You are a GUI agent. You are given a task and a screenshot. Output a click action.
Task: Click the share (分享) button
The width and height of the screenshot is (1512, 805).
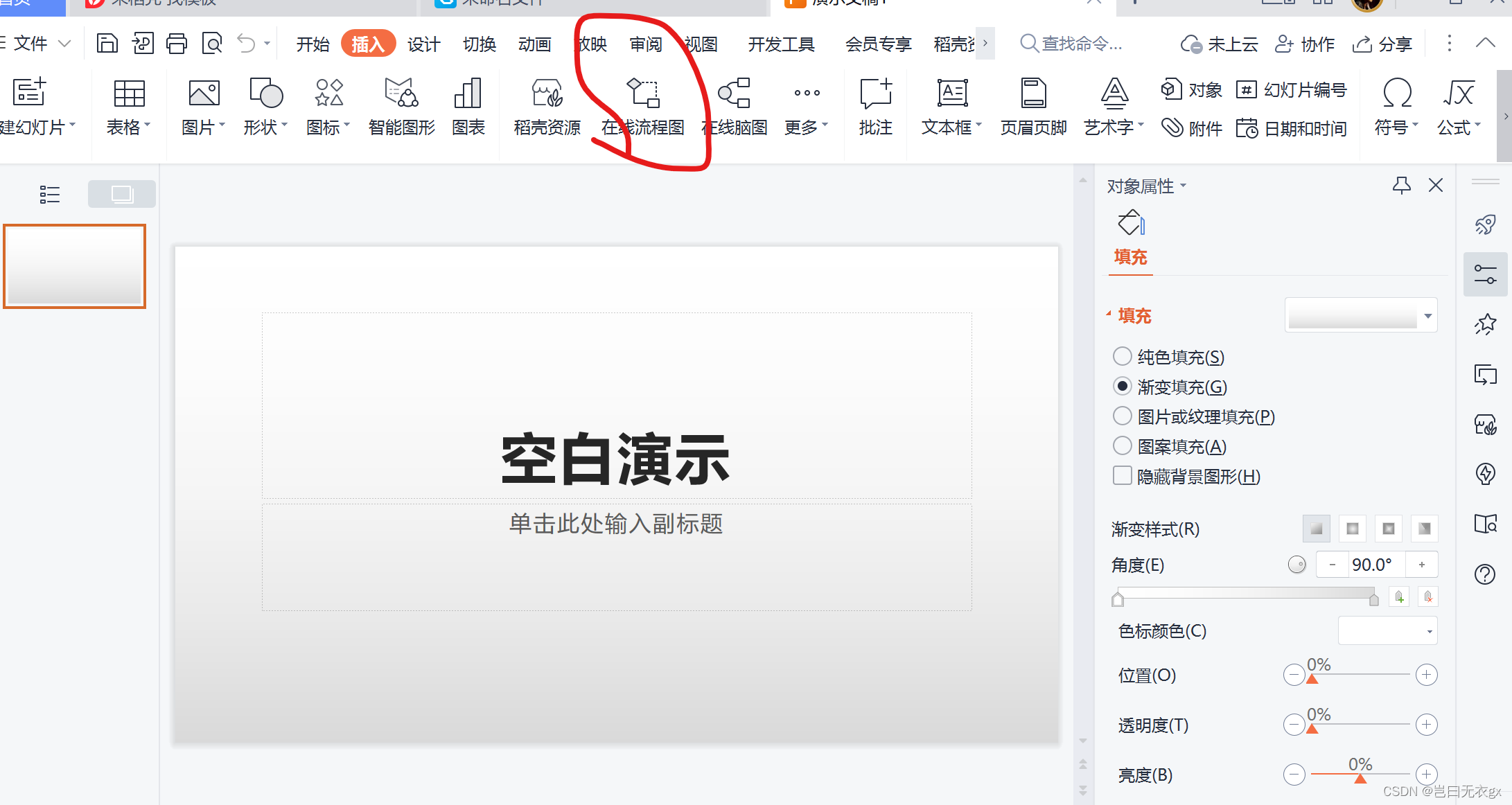[1382, 44]
